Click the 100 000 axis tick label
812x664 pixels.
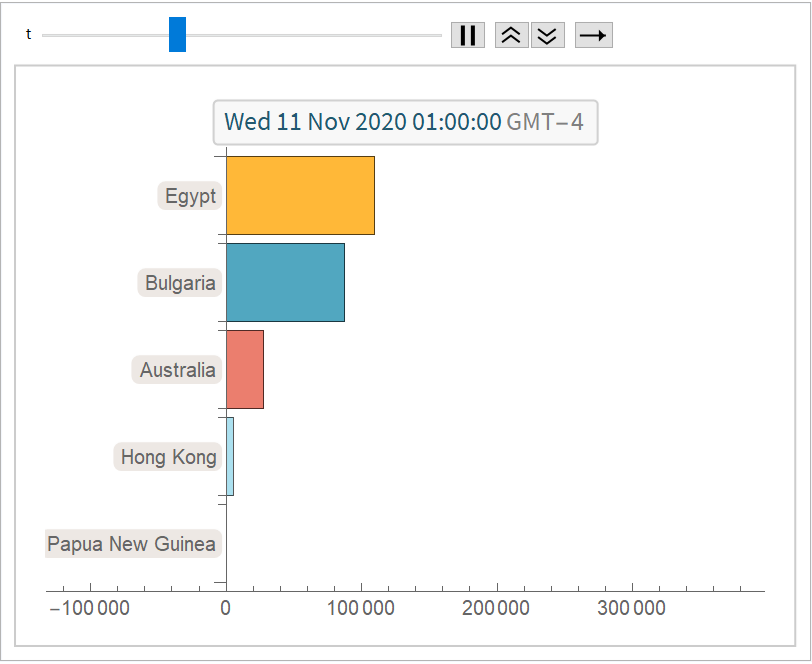pyautogui.click(x=361, y=608)
